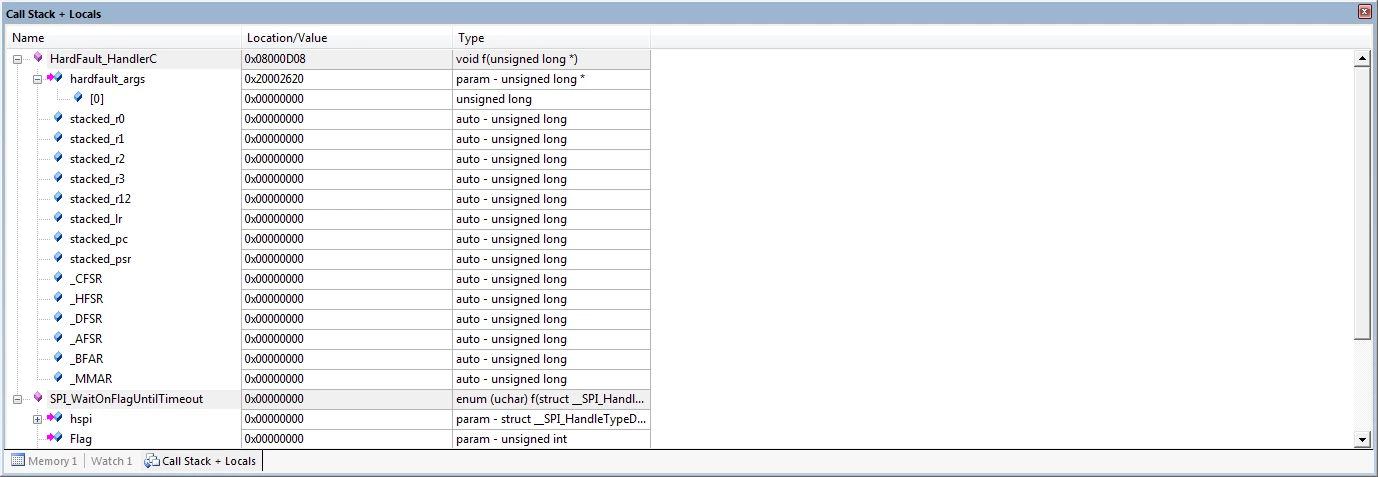This screenshot has width=1378, height=477.
Task: Click the vertical scrollbar thumb
Action: point(1361,204)
